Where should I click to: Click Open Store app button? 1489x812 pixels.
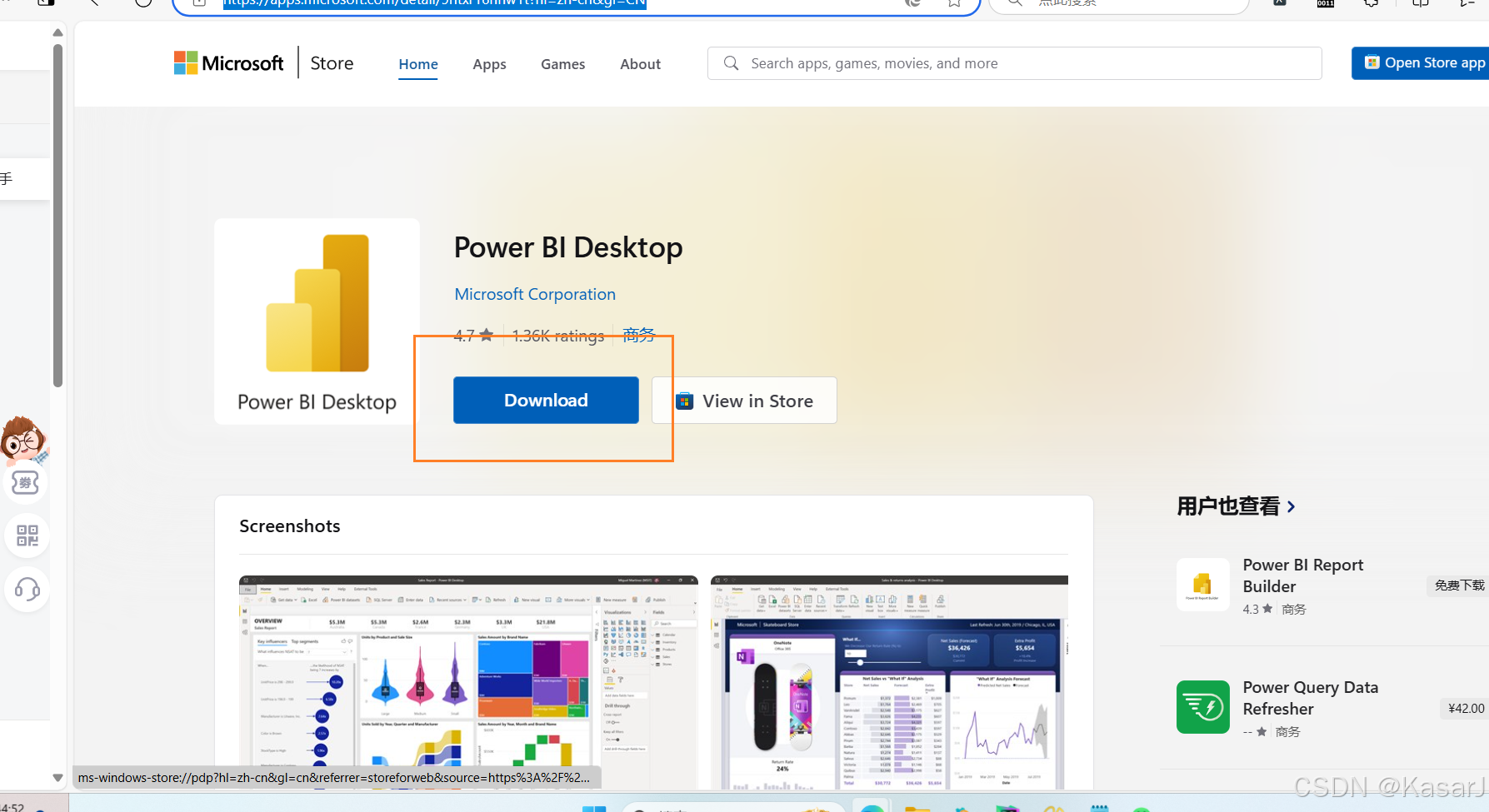(x=1421, y=63)
